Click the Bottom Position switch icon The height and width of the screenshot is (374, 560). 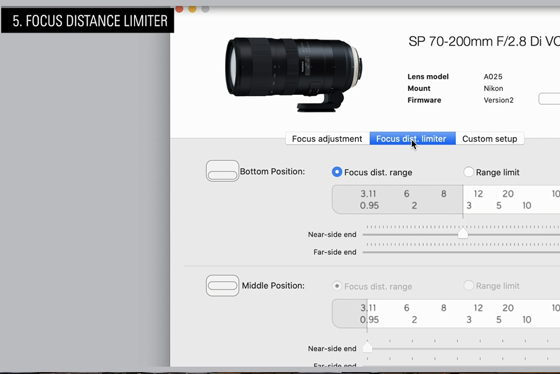pyautogui.click(x=222, y=171)
